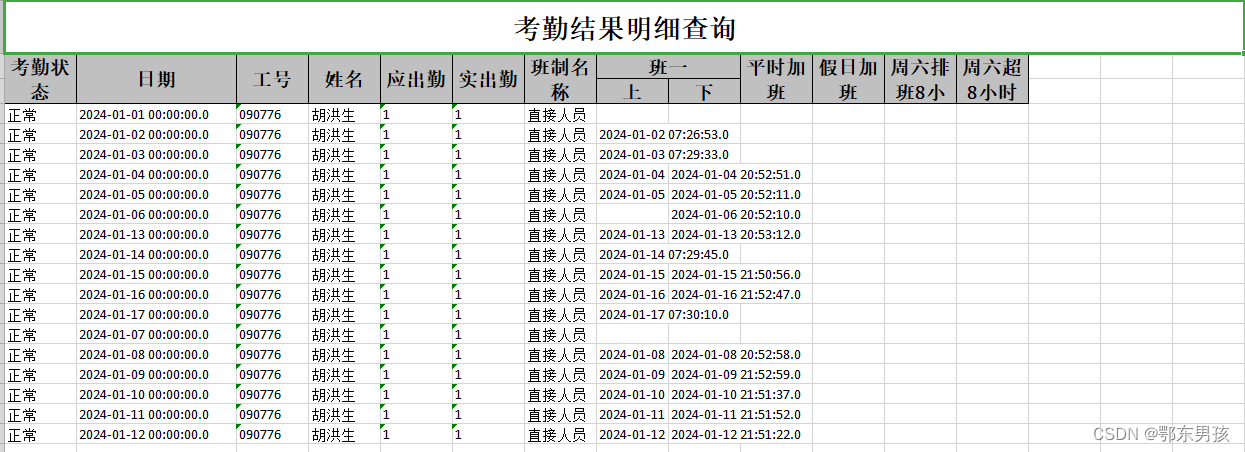Click the 考勤状态 column header
The image size is (1245, 452).
point(41,79)
